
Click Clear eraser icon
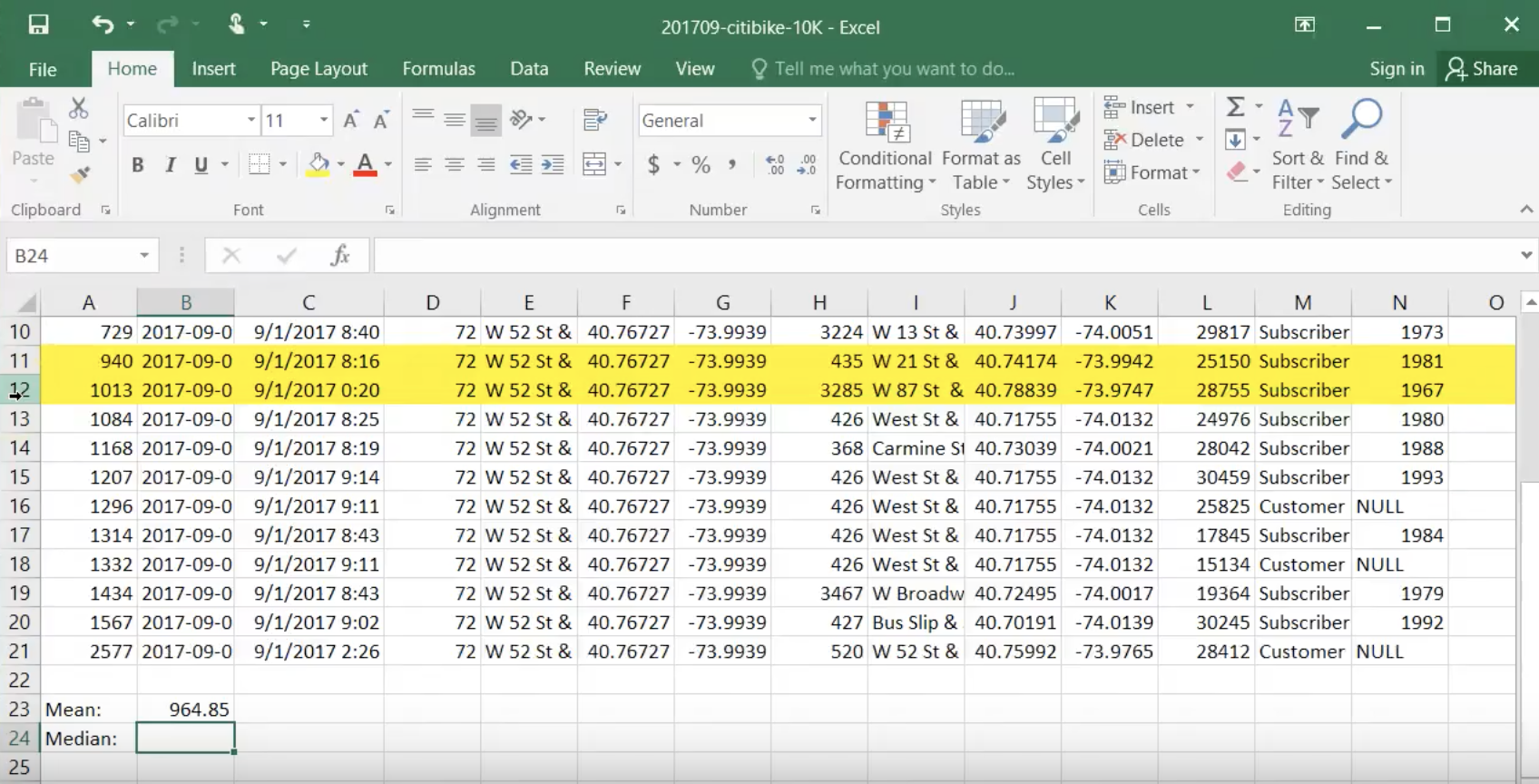tap(1235, 171)
